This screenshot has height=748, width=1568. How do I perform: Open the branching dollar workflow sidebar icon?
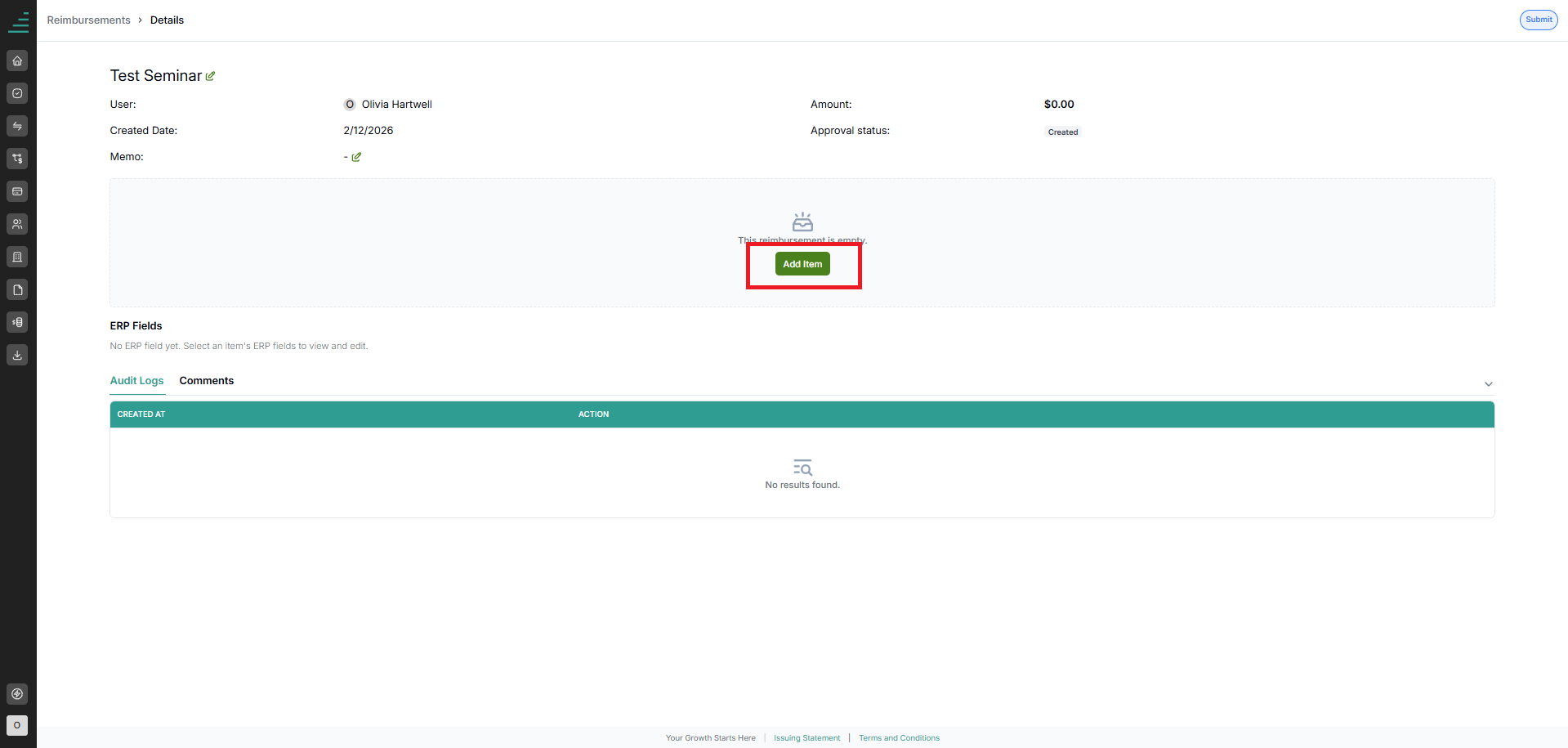point(17,159)
